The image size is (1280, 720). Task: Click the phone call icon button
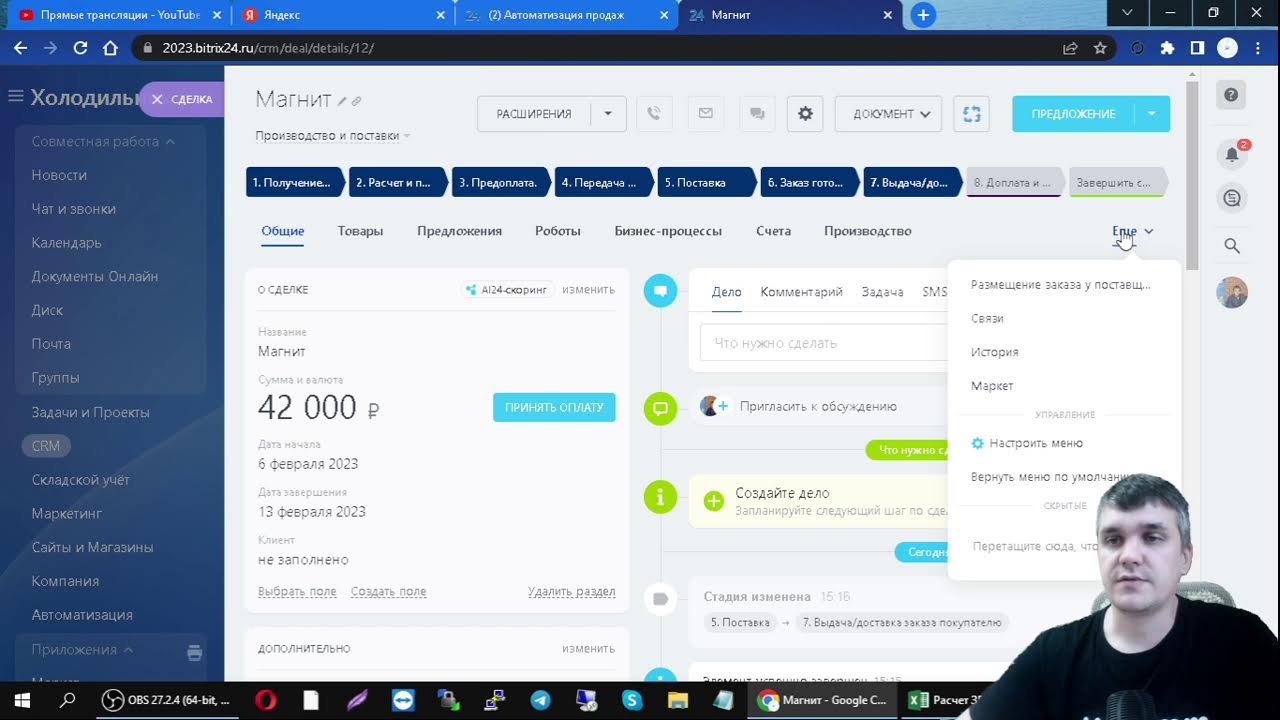(654, 114)
